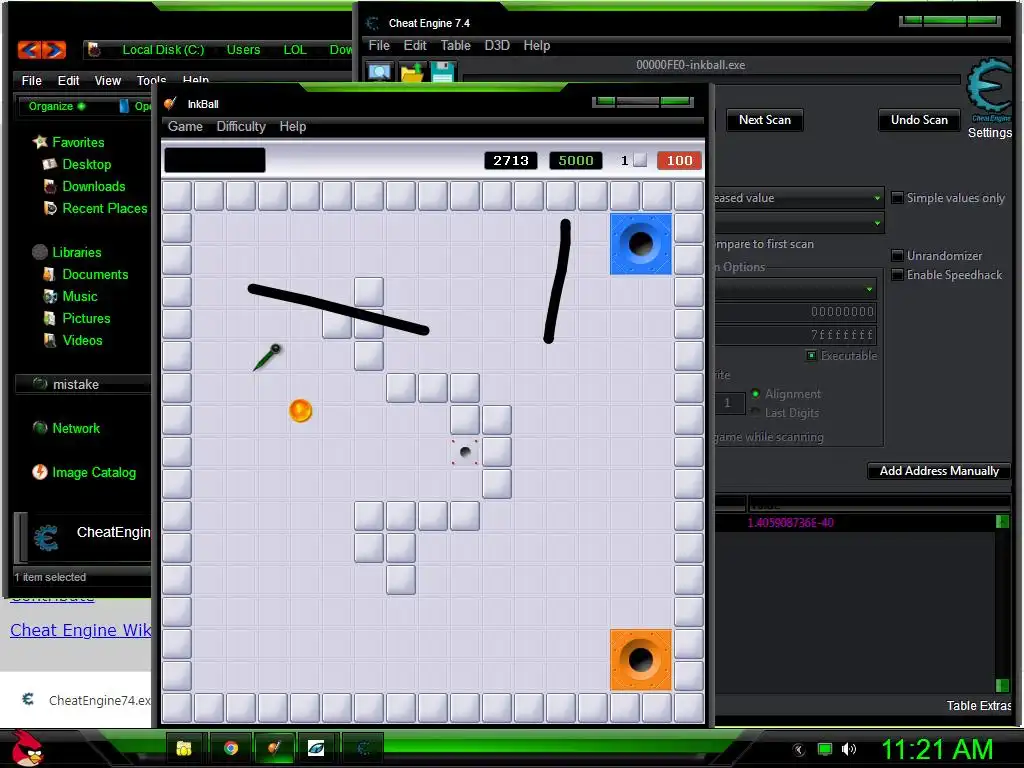Click Explorer back arrow button
This screenshot has height=768, width=1024.
[29, 50]
